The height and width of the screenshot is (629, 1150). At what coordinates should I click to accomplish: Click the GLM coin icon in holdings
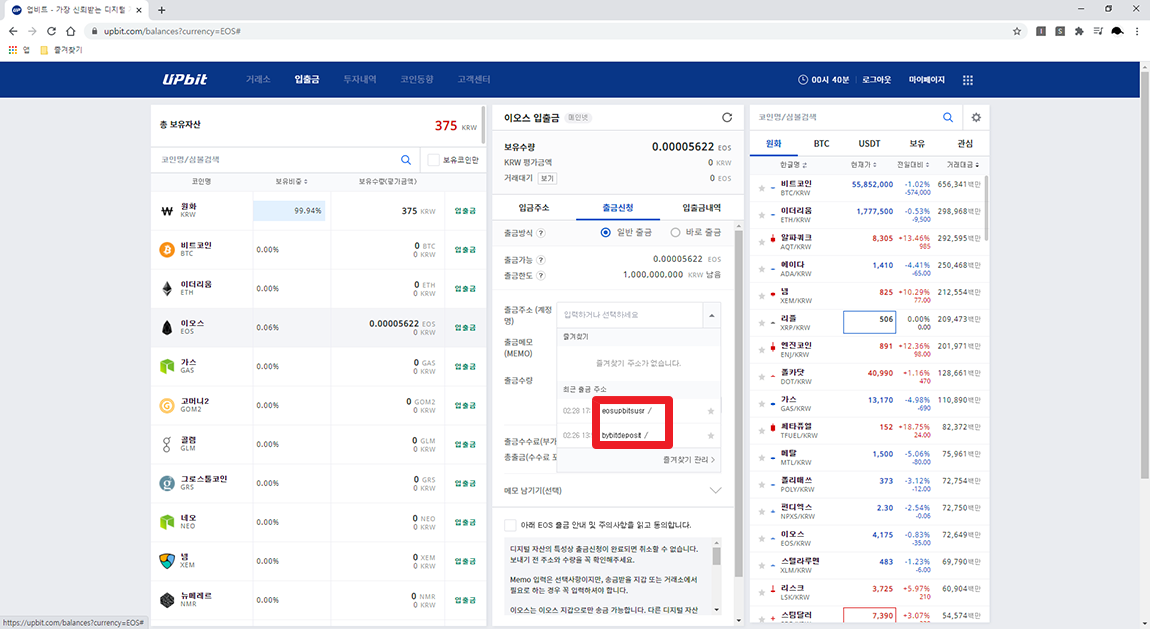click(x=167, y=444)
